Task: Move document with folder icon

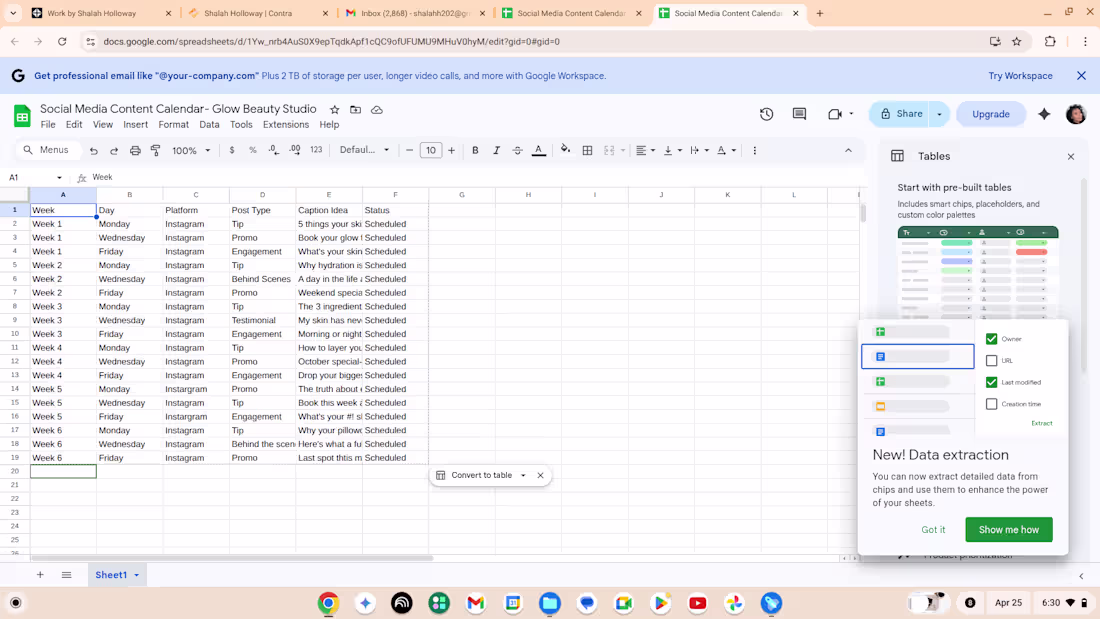Action: (356, 109)
